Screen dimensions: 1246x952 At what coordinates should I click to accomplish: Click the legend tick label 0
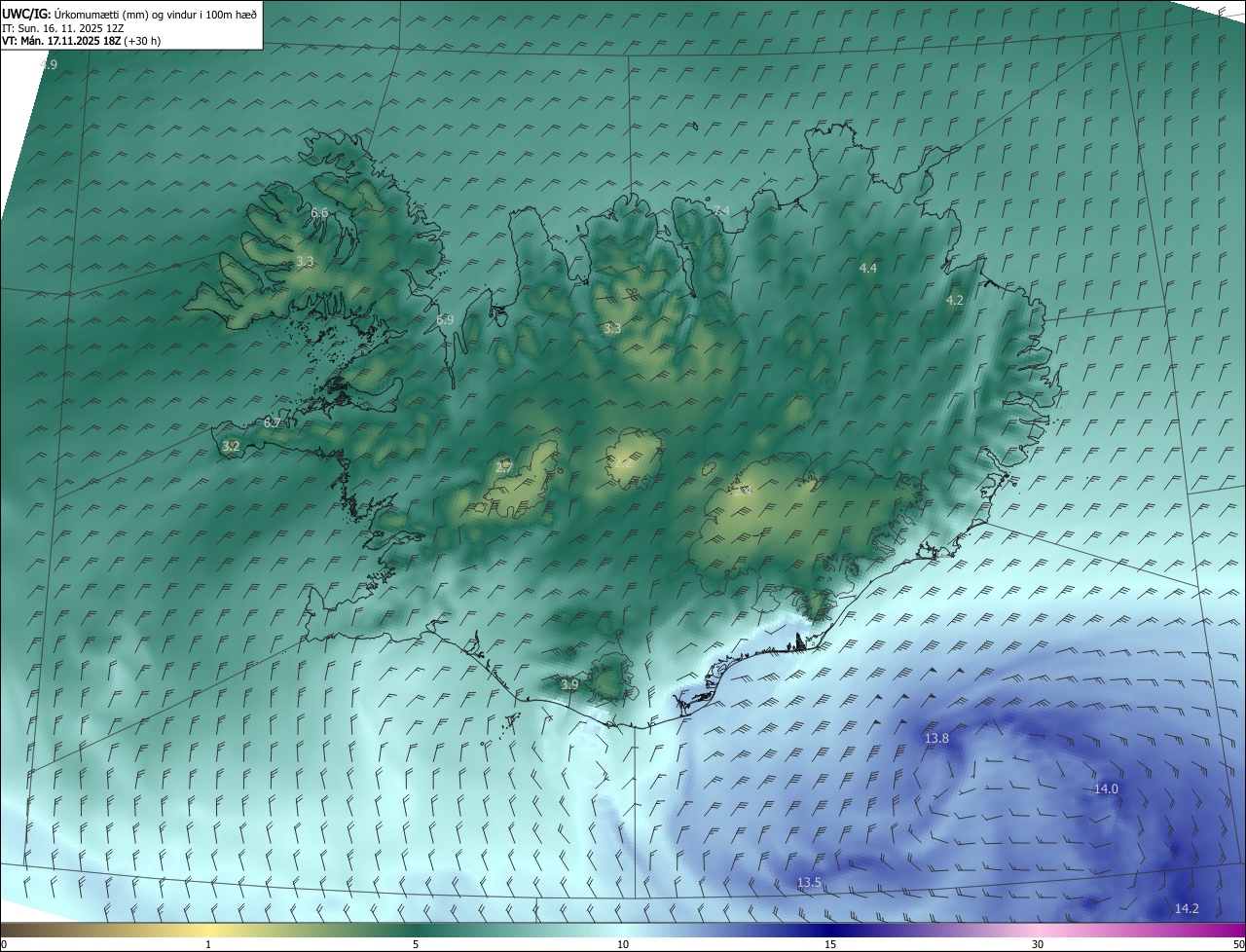point(4,944)
